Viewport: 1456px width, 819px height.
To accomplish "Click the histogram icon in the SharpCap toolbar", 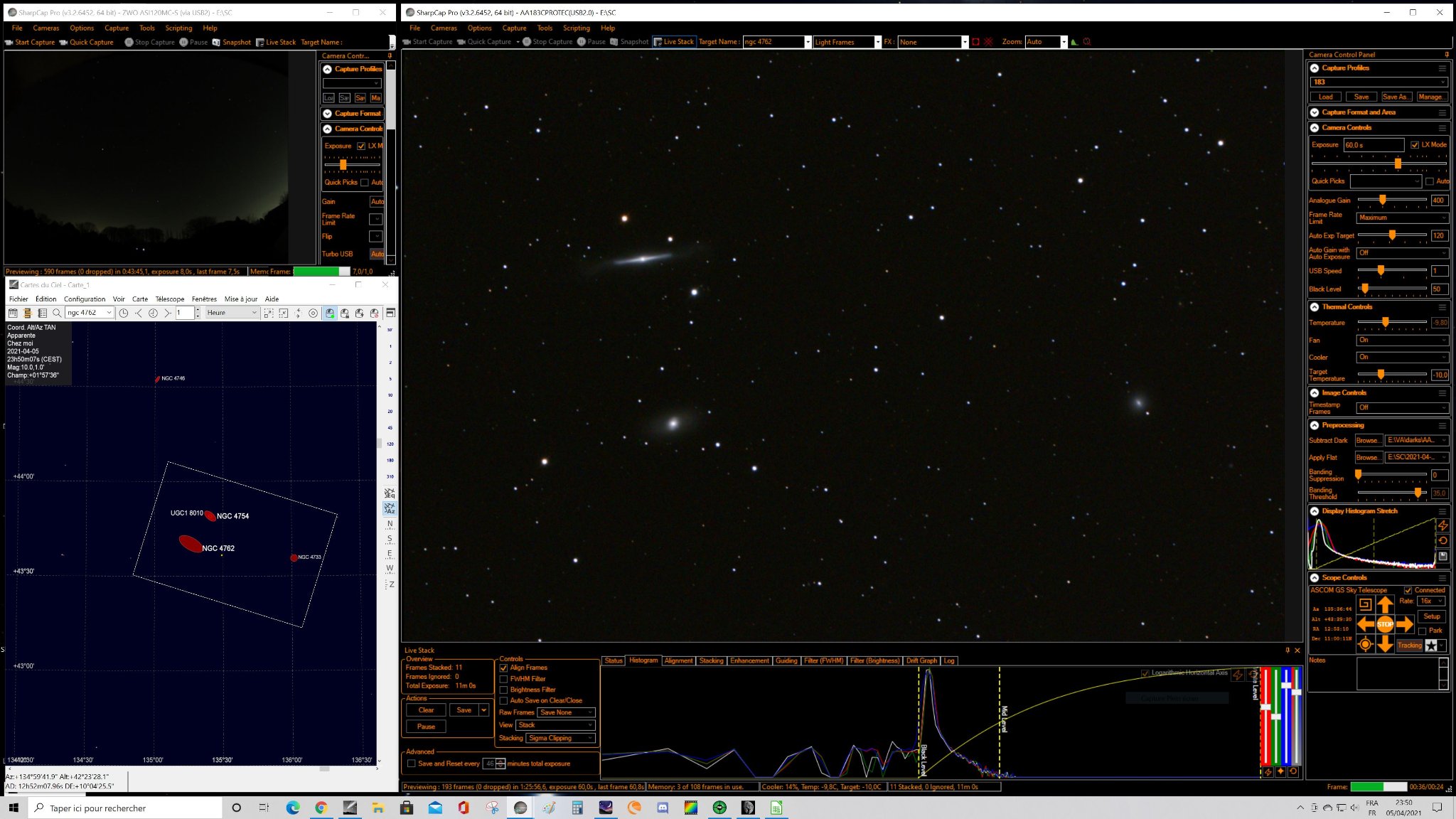I will [x=1074, y=42].
